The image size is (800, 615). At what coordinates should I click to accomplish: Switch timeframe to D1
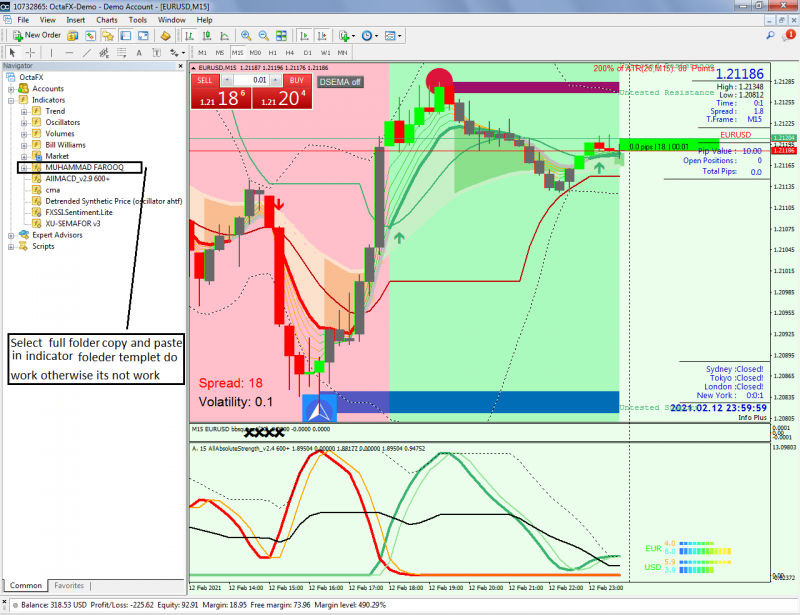[308, 53]
